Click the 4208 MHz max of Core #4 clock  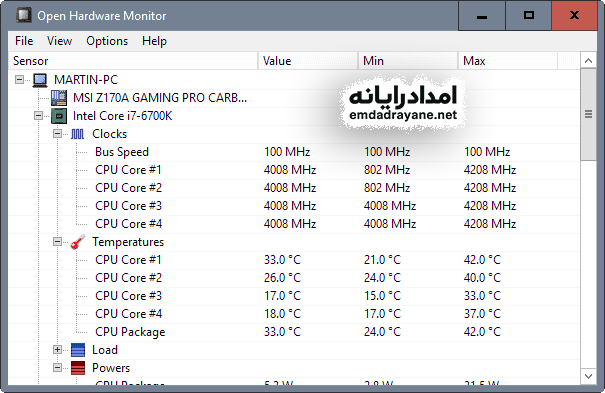(x=490, y=224)
